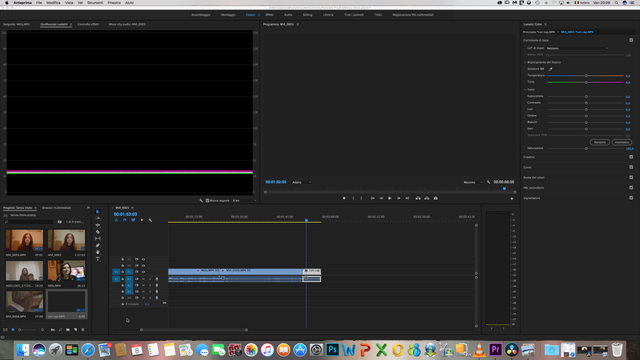The height and width of the screenshot is (360, 640).
Task: Toggle Correzione di base checkbox
Action: point(631,40)
